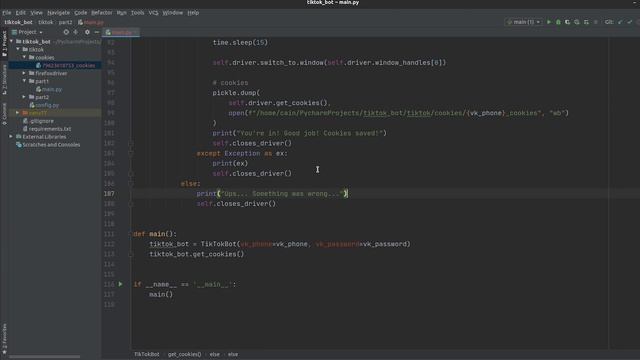Open the Help menu
The width and height of the screenshot is (640, 360).
(193, 13)
